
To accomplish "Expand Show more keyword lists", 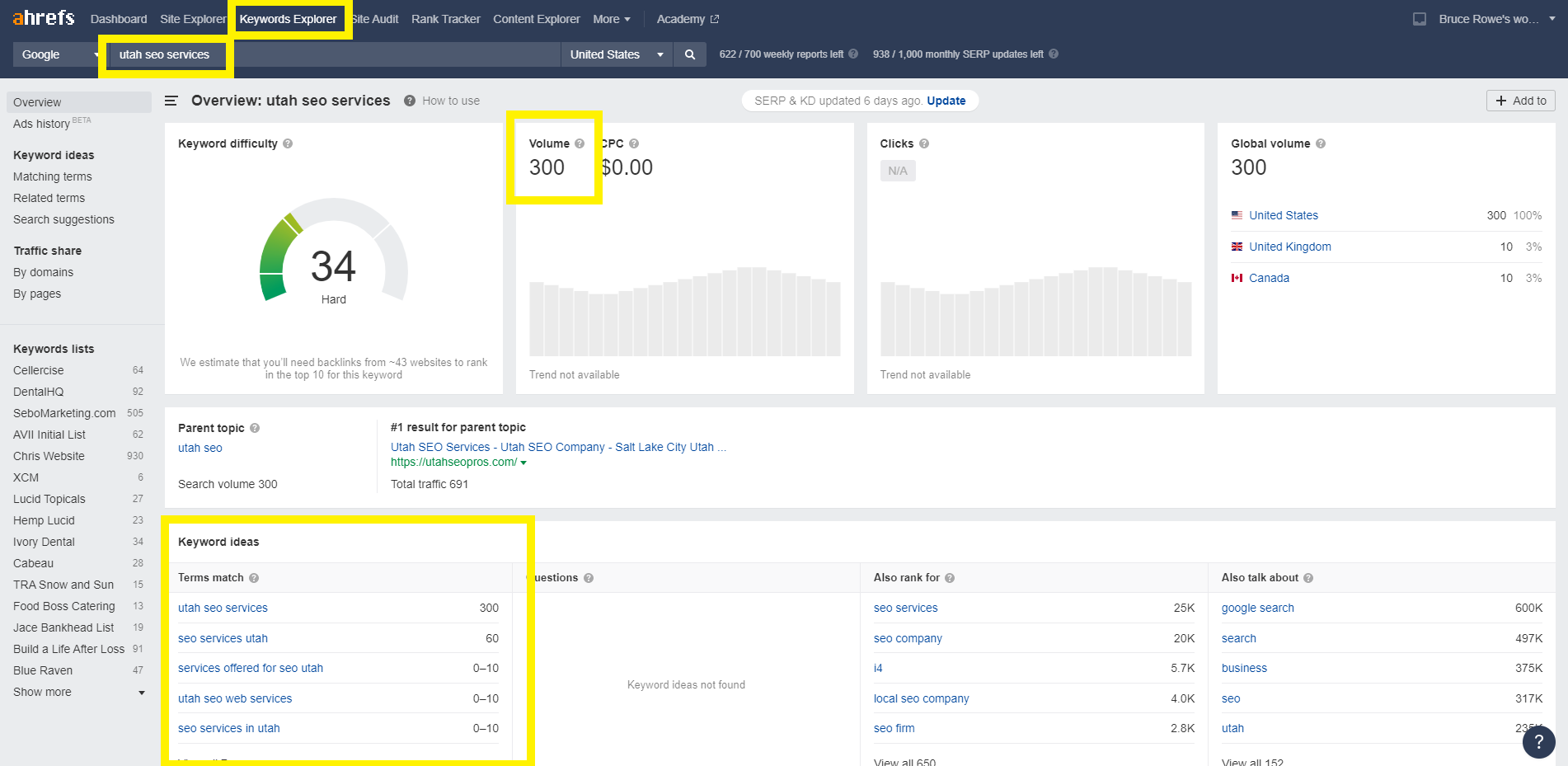I will click(x=78, y=692).
